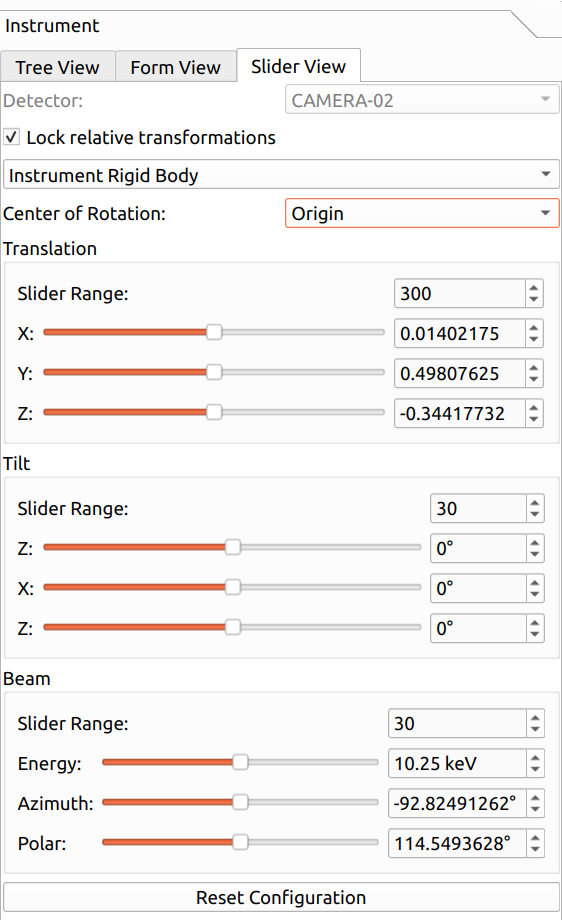The width and height of the screenshot is (562, 920).
Task: Click the Beam Azimuth slider handle
Action: click(240, 802)
